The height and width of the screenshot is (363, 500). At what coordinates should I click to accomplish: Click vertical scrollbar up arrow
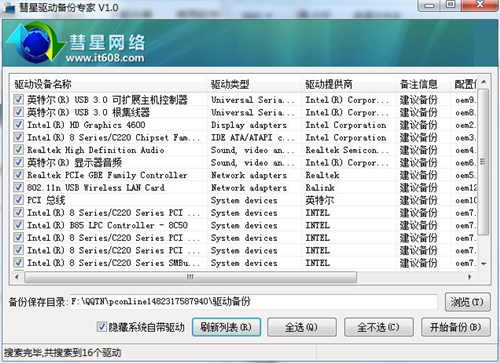(484, 82)
